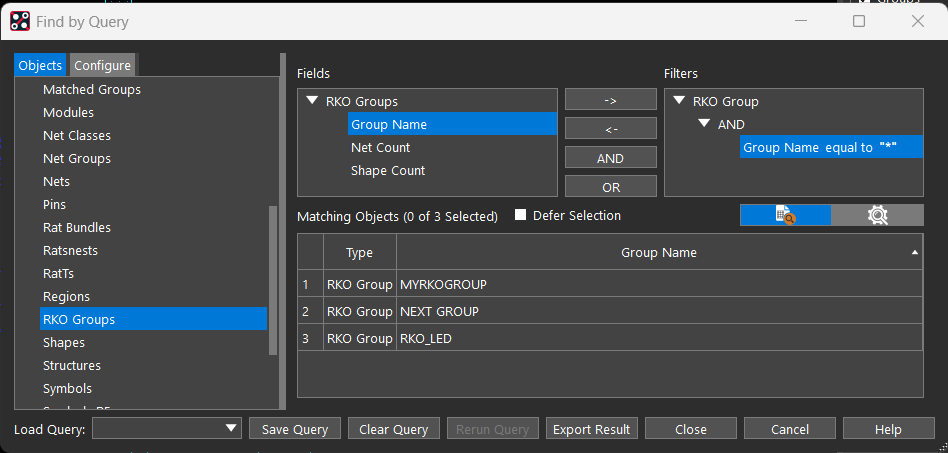Enable the Defer Selection checkbox
948x453 pixels.
tap(520, 216)
